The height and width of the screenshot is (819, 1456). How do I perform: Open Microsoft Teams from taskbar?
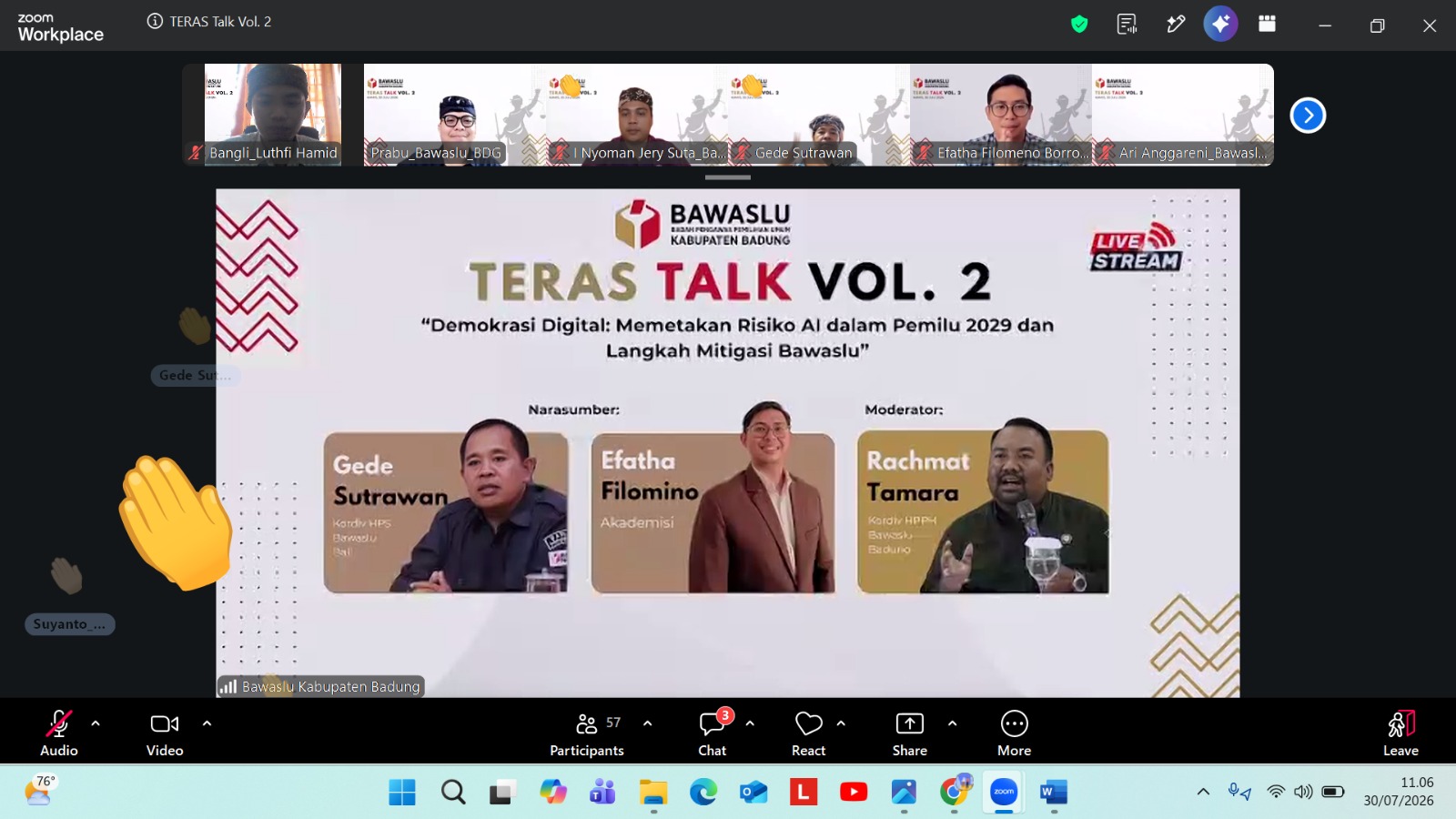[x=602, y=792]
